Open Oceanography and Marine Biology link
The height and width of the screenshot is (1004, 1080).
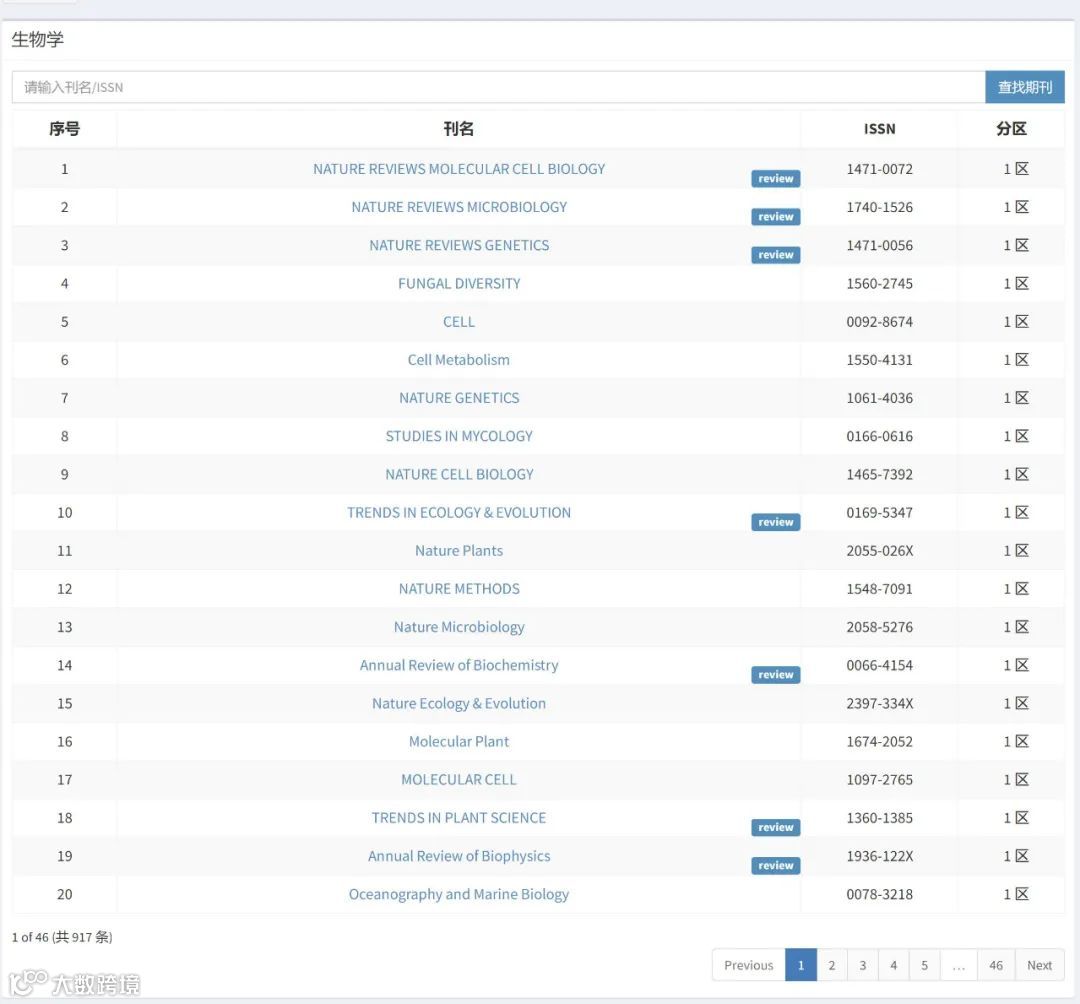(459, 895)
